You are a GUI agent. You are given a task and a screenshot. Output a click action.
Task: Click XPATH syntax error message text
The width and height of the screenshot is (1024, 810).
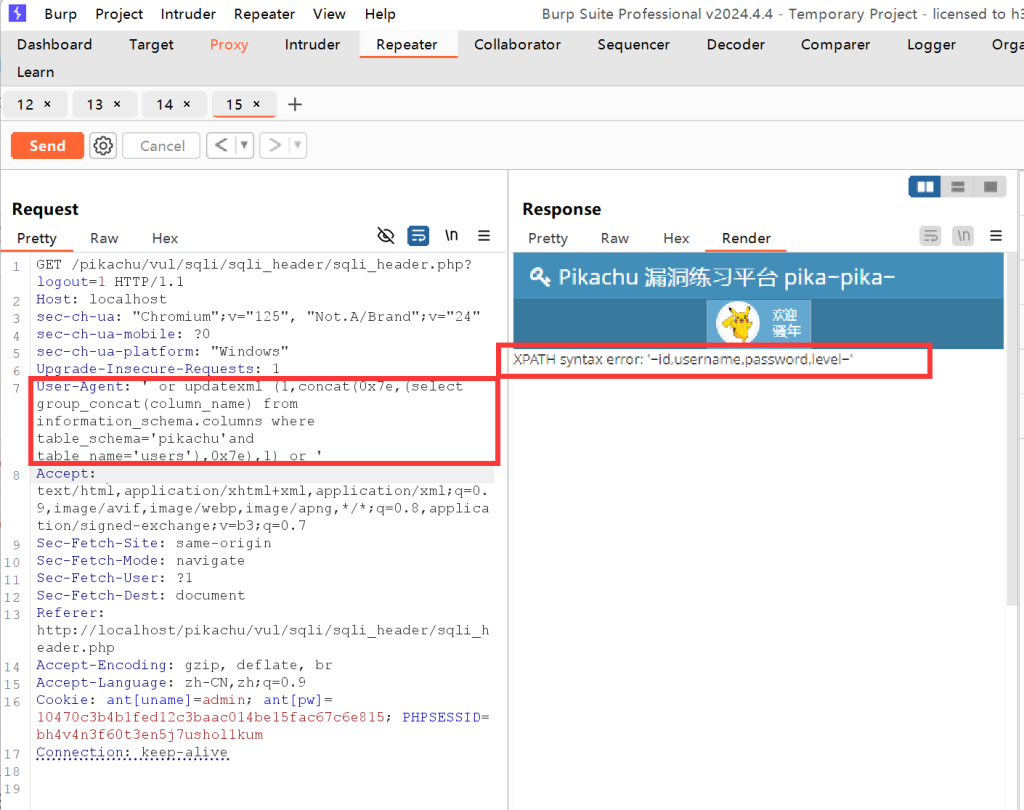click(682, 359)
